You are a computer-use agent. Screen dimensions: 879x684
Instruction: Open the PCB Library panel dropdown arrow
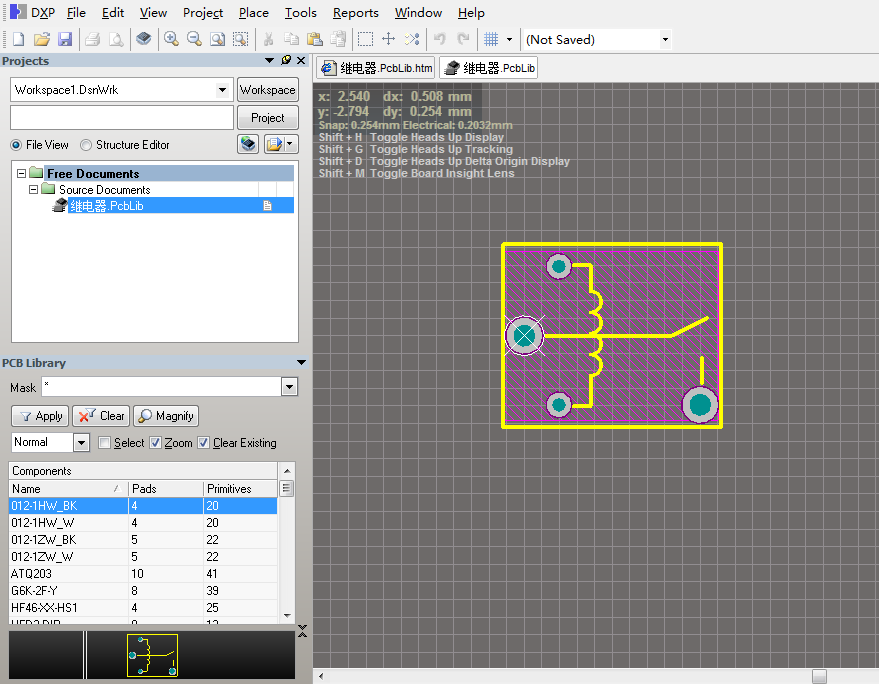tap(301, 363)
